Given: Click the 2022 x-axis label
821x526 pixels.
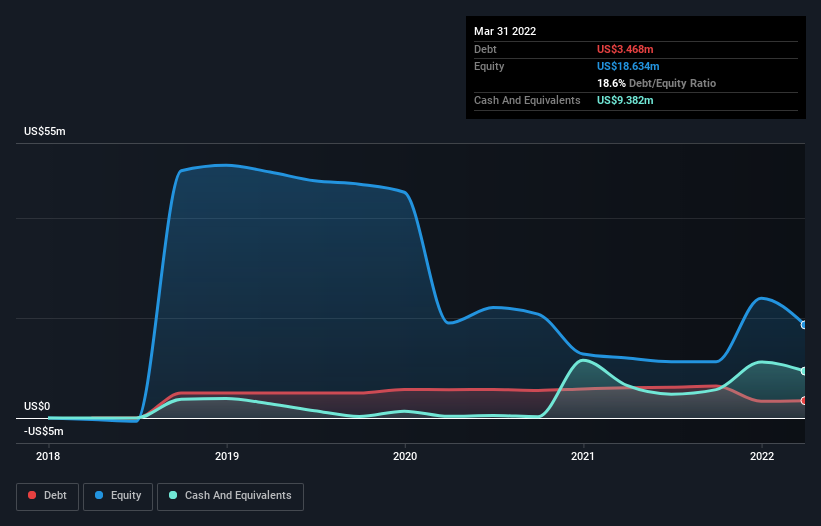Looking at the screenshot, I should click(762, 456).
